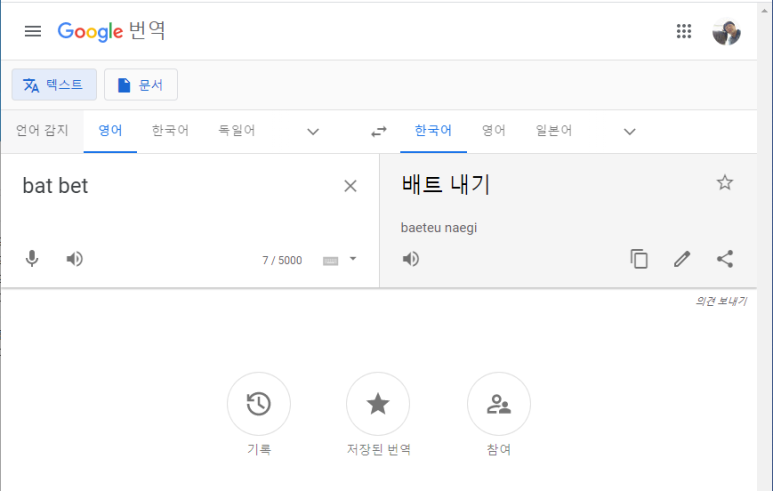Viewport: 773px width, 491px height.
Task: Clear the source text with X
Action: (x=350, y=186)
